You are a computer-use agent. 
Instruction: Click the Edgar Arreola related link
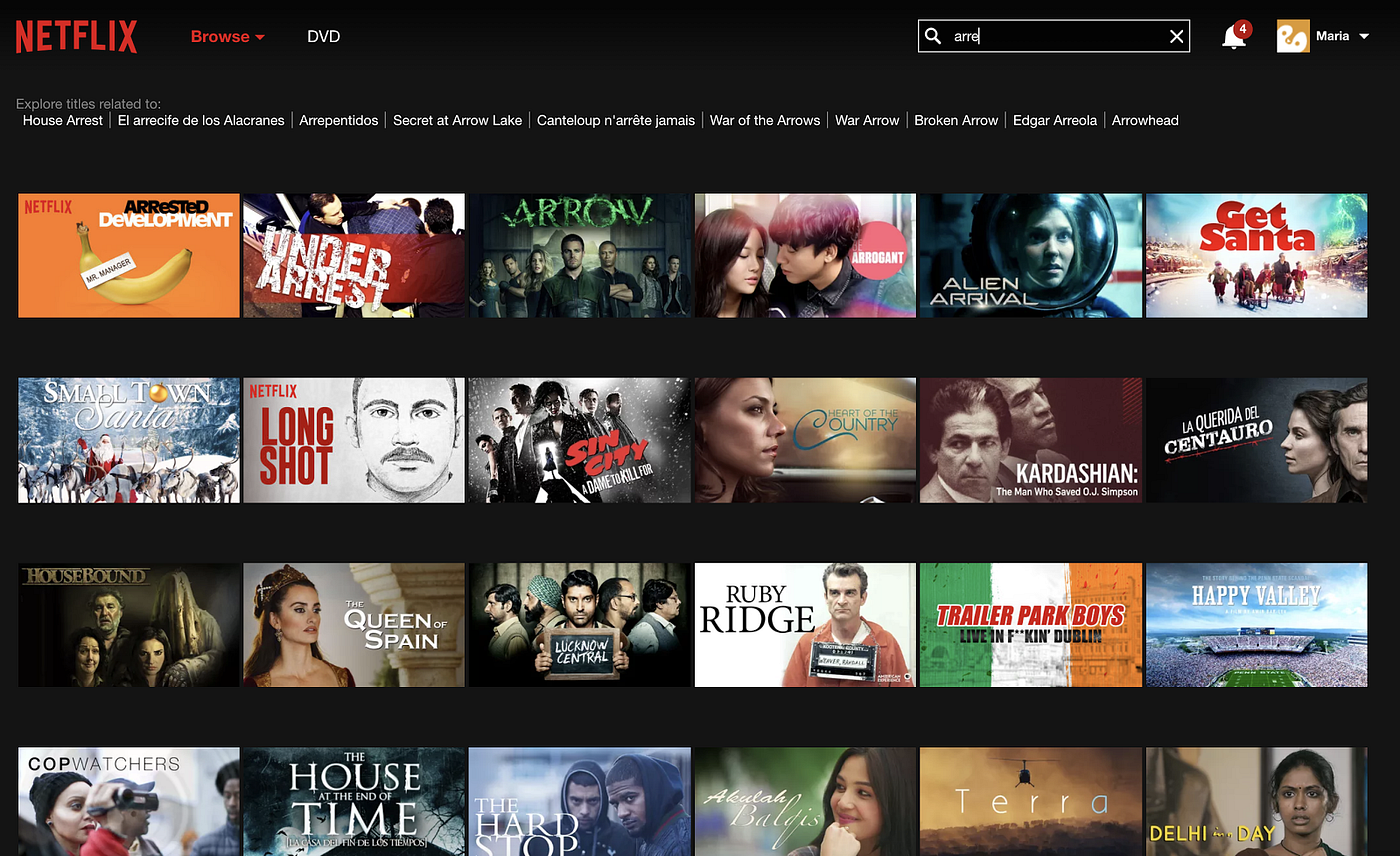click(1055, 120)
